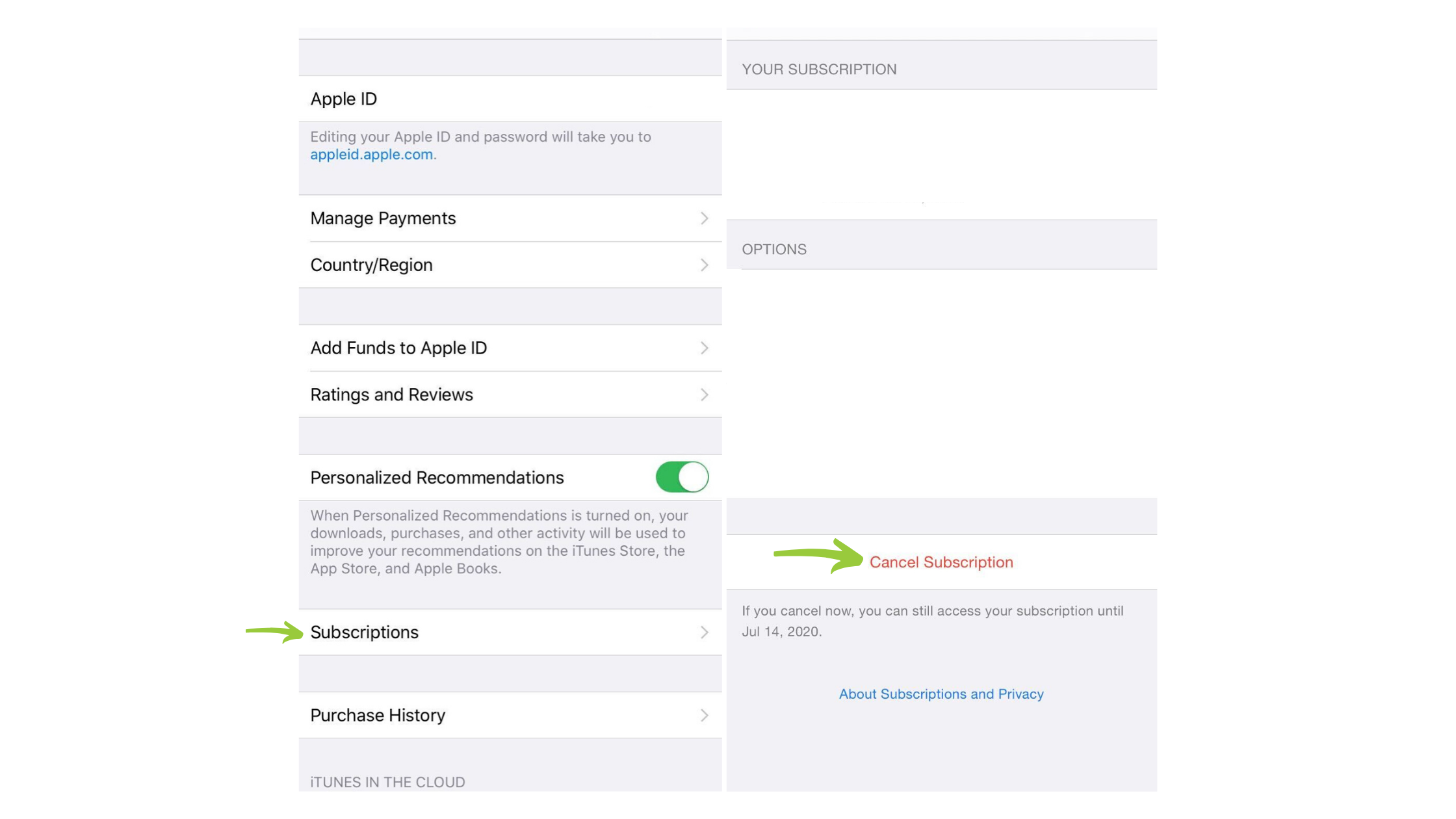1456x819 pixels.
Task: Open the Subscriptions row
Action: pos(510,632)
